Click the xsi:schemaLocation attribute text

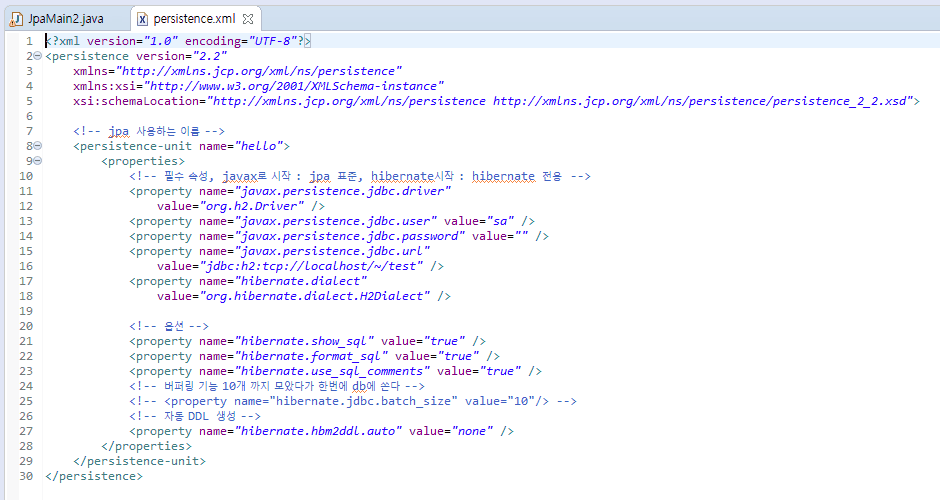[x=140, y=101]
